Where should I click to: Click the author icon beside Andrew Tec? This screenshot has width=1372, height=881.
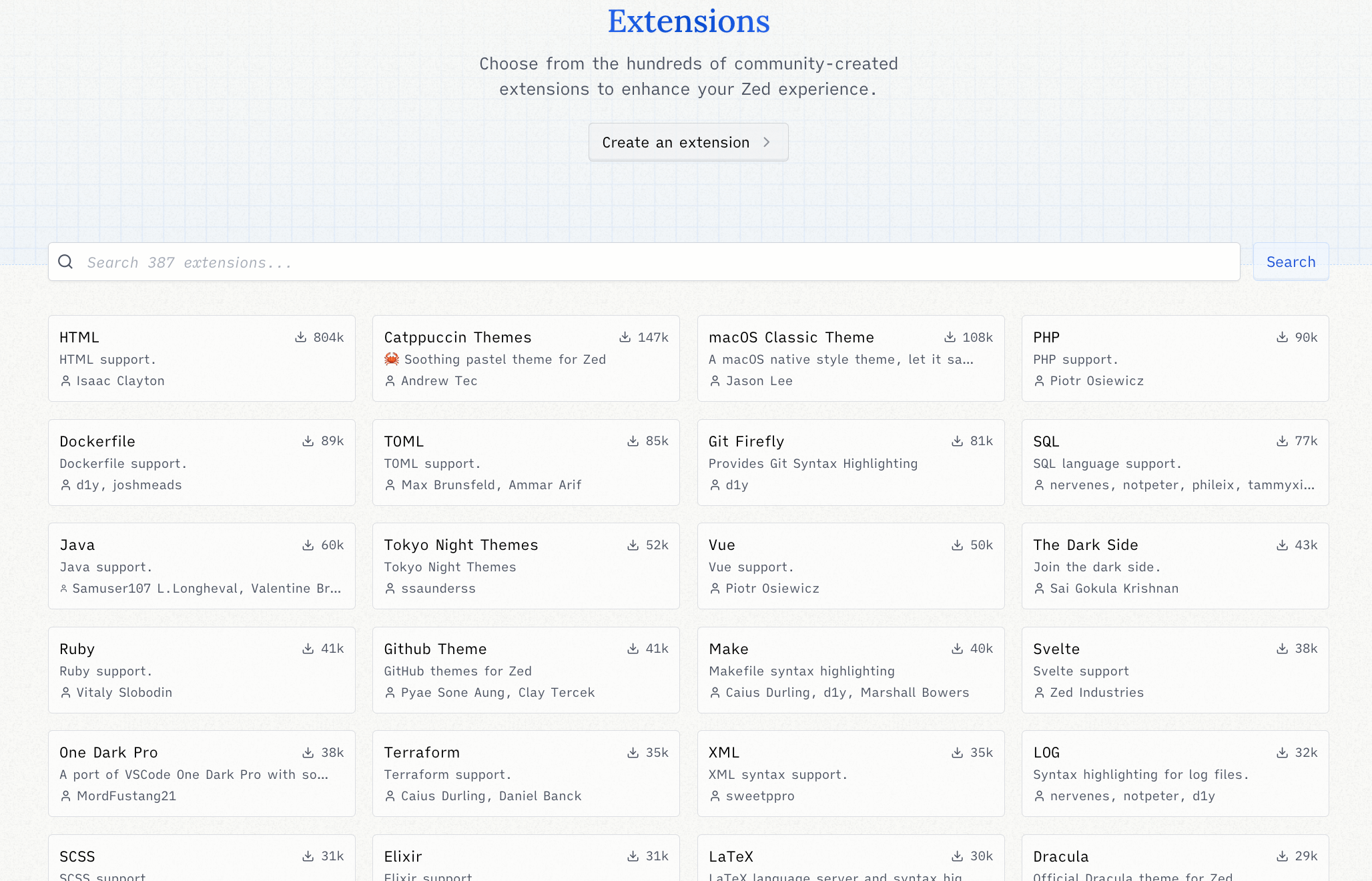[390, 381]
